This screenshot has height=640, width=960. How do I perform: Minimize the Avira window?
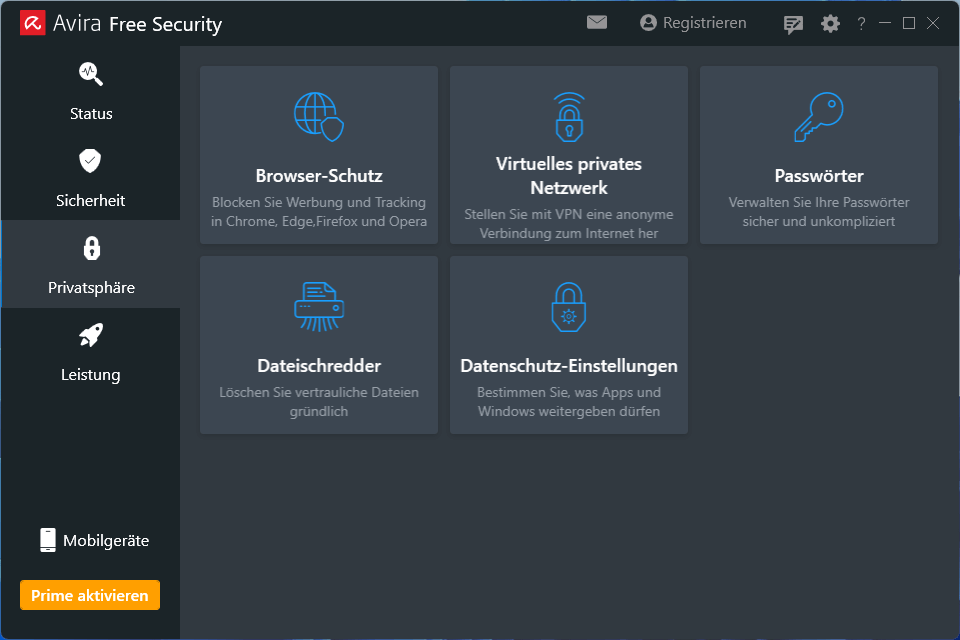(885, 23)
